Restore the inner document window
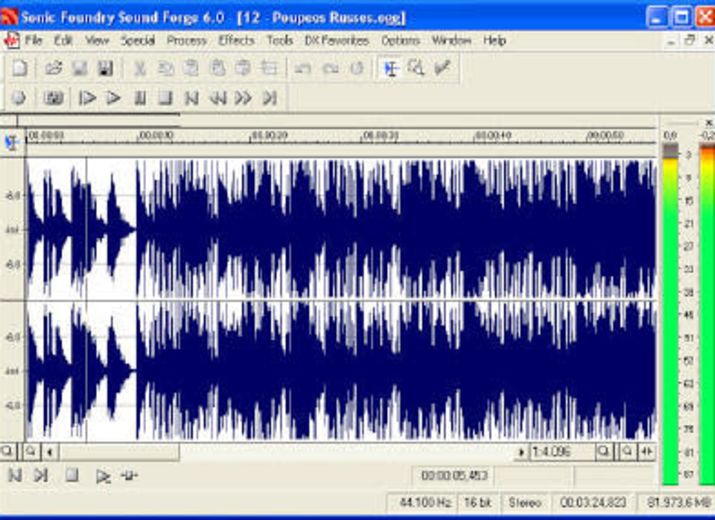The height and width of the screenshot is (520, 715). pyautogui.click(x=689, y=41)
